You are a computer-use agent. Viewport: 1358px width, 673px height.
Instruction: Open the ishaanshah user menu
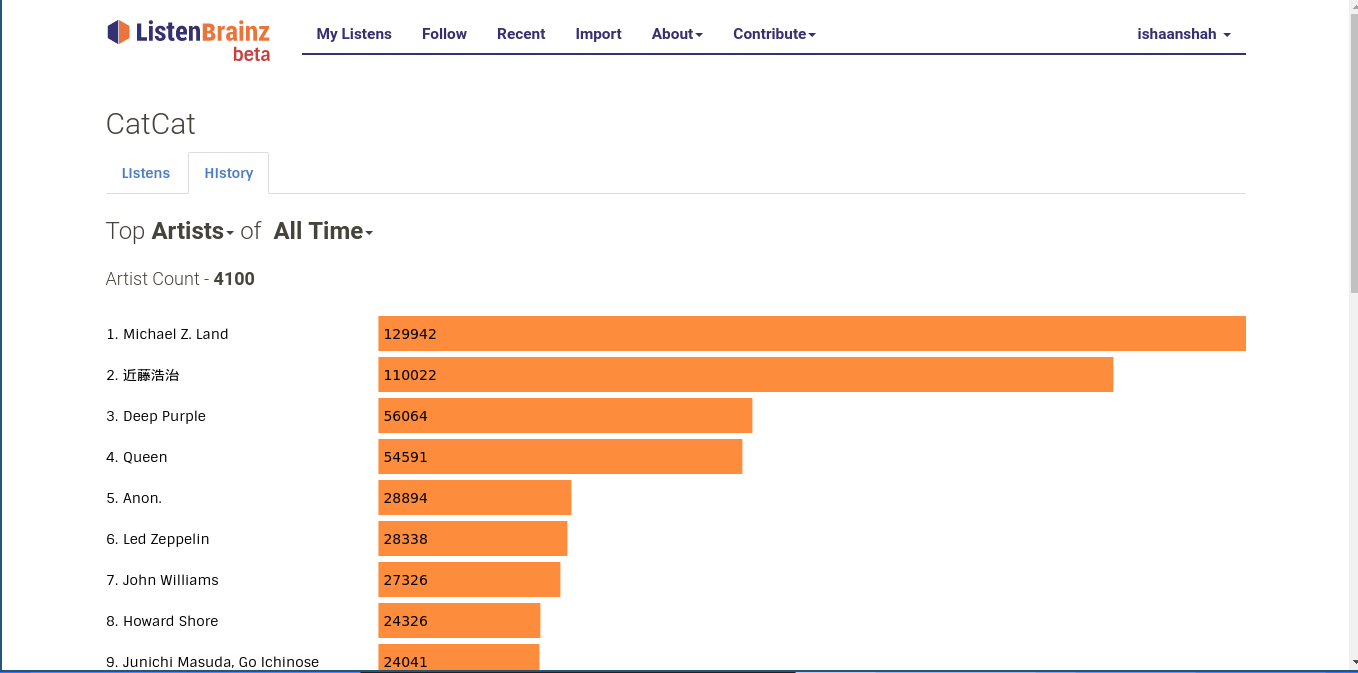[1184, 34]
